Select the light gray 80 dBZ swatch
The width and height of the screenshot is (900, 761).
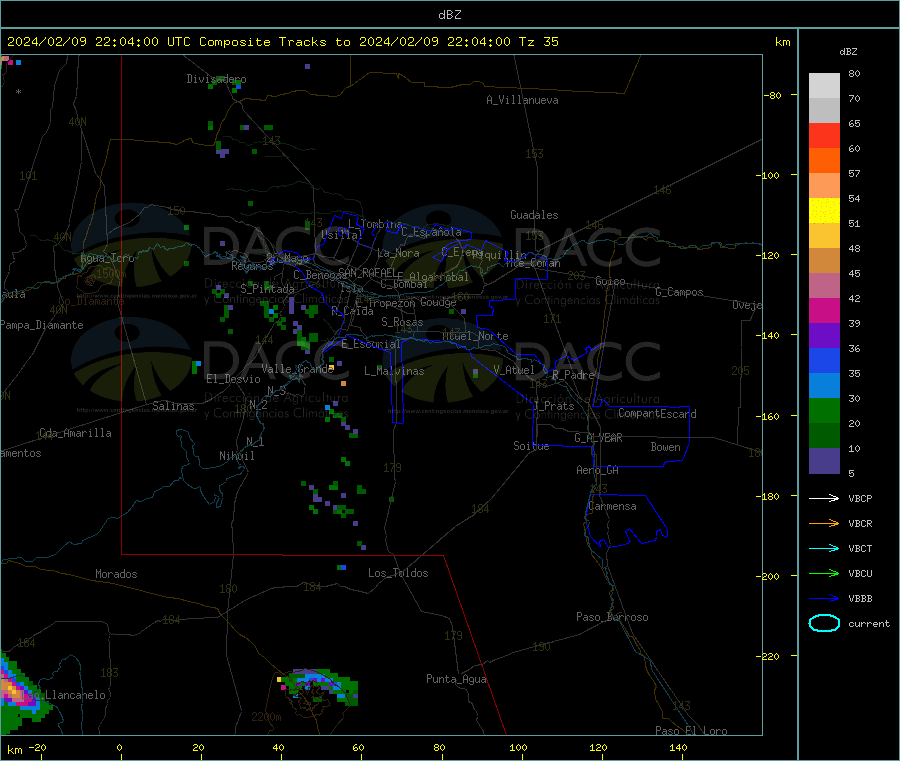[x=824, y=86]
